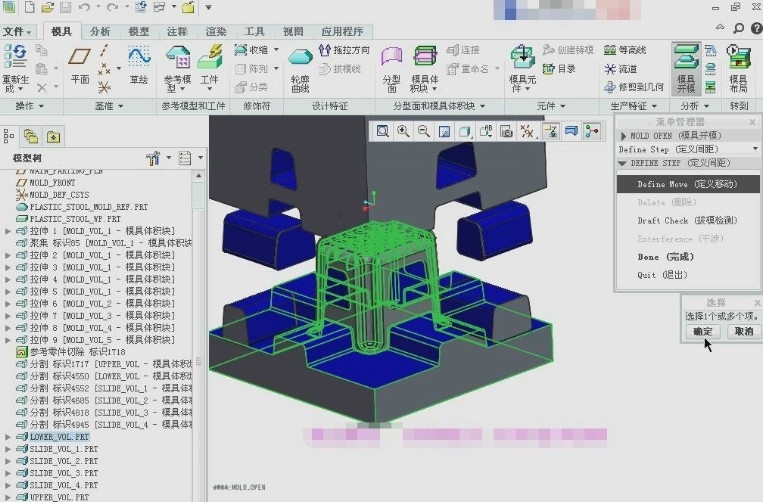Click the Saved Orientations icon
763x502 pixels.
(486, 131)
